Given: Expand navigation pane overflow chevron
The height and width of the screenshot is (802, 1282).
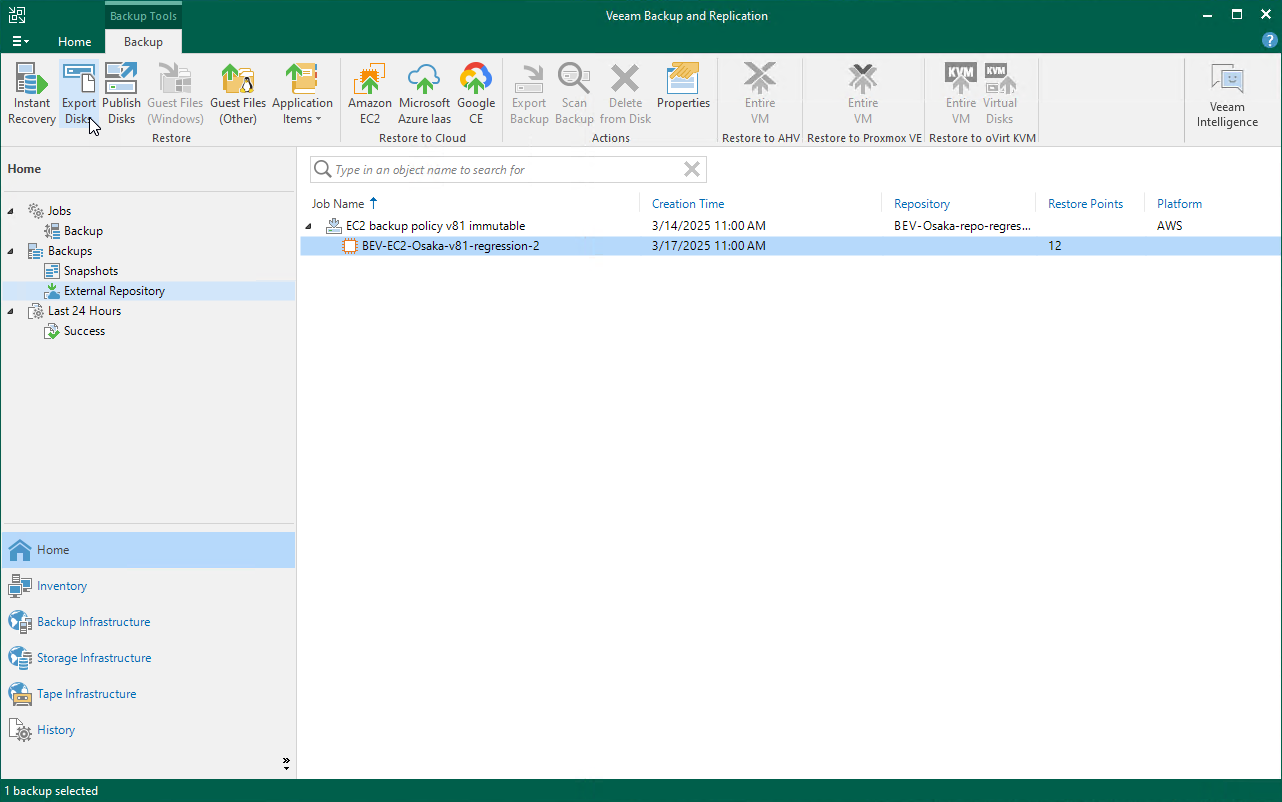Looking at the screenshot, I should pos(286,764).
